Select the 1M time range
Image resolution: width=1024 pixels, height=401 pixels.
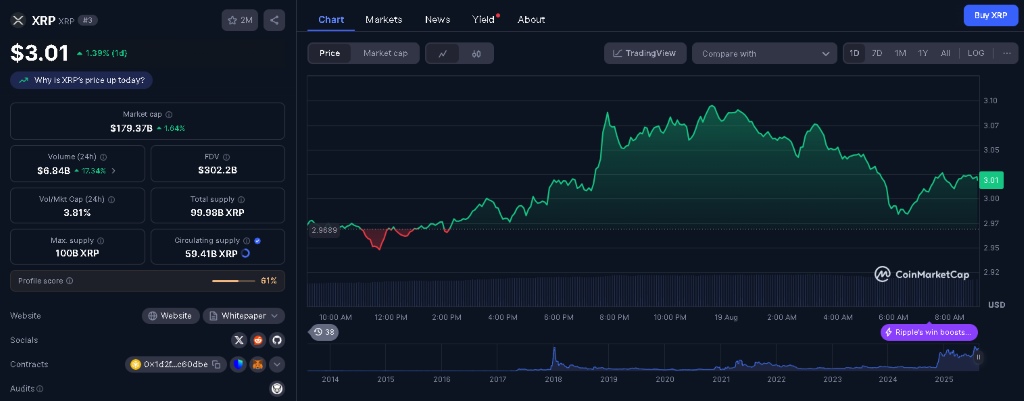[900, 54]
